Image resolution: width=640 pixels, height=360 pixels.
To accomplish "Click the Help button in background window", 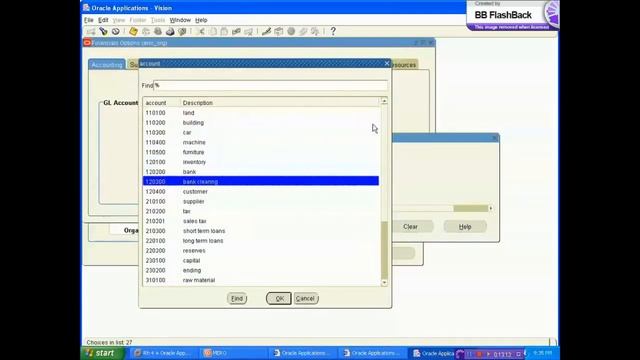I will coord(465,227).
